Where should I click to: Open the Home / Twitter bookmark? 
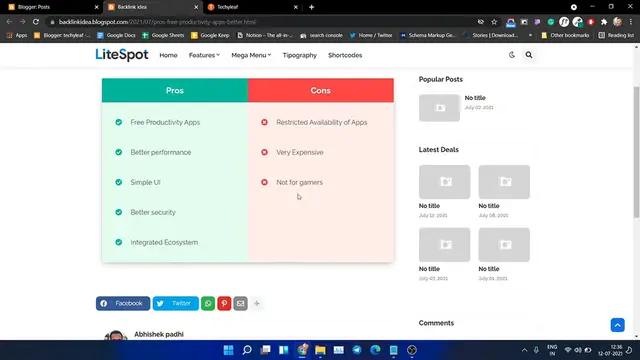coord(371,36)
